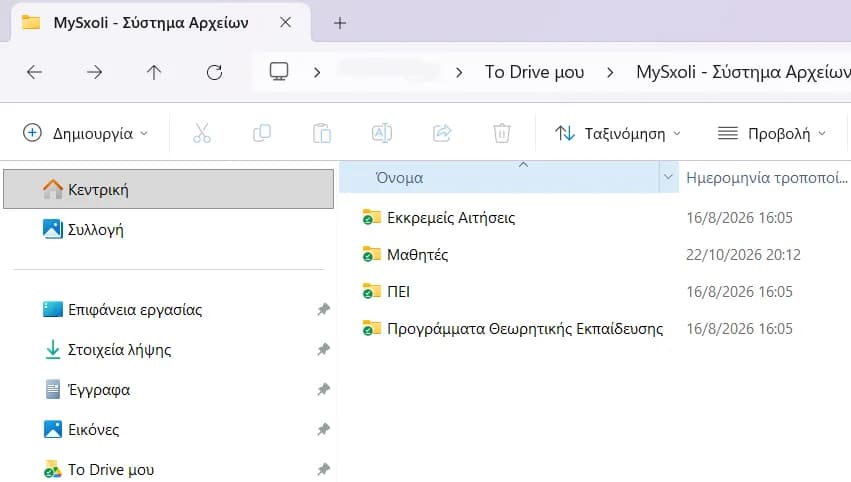Click the pin icon next to Στοιχεία λήψης
This screenshot has height=482, width=851.
[x=323, y=349]
